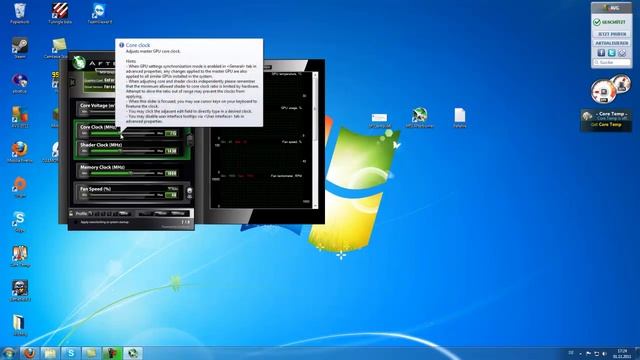Open the TeamViewer 6 desktop shortcut

(100, 13)
